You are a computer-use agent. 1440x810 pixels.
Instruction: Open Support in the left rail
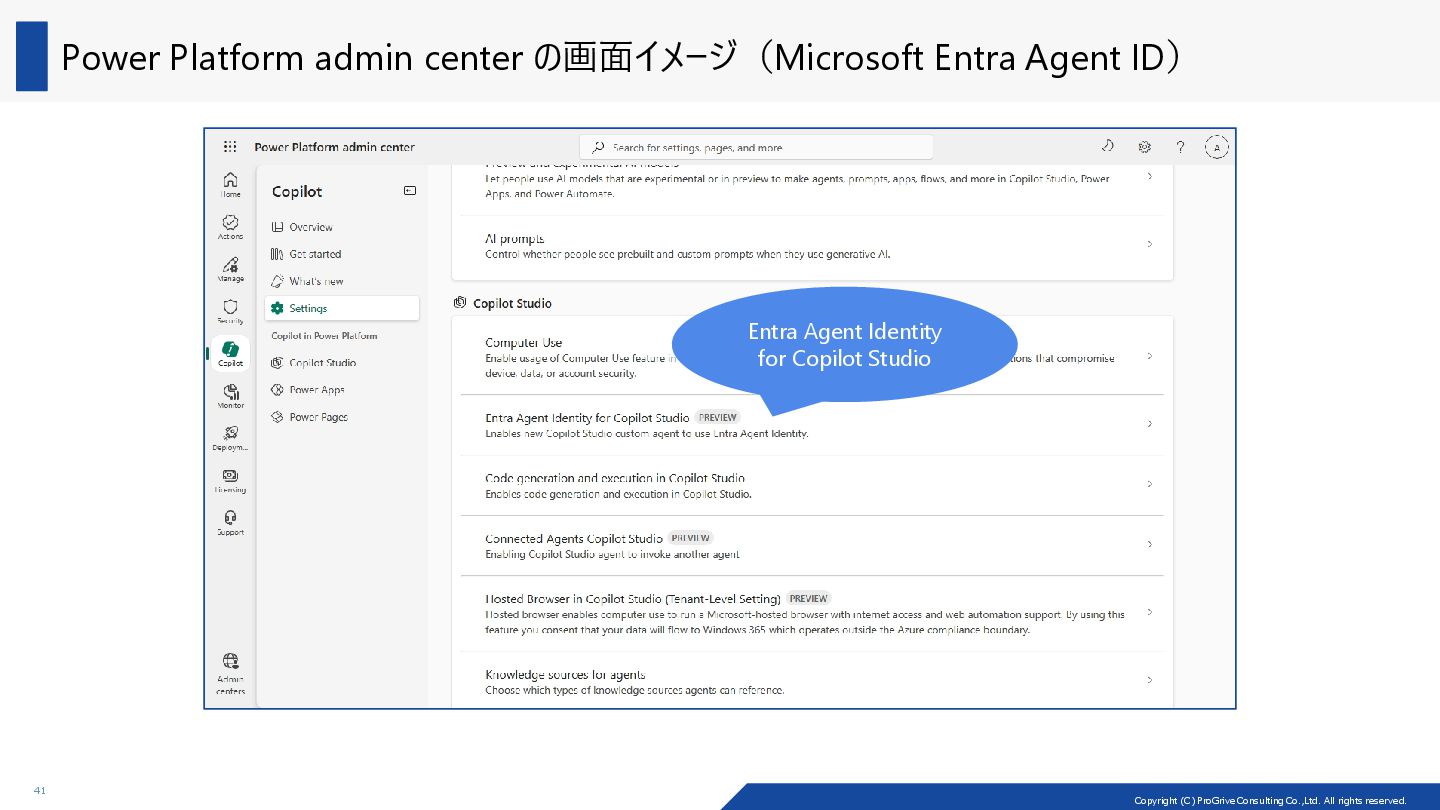click(x=230, y=522)
